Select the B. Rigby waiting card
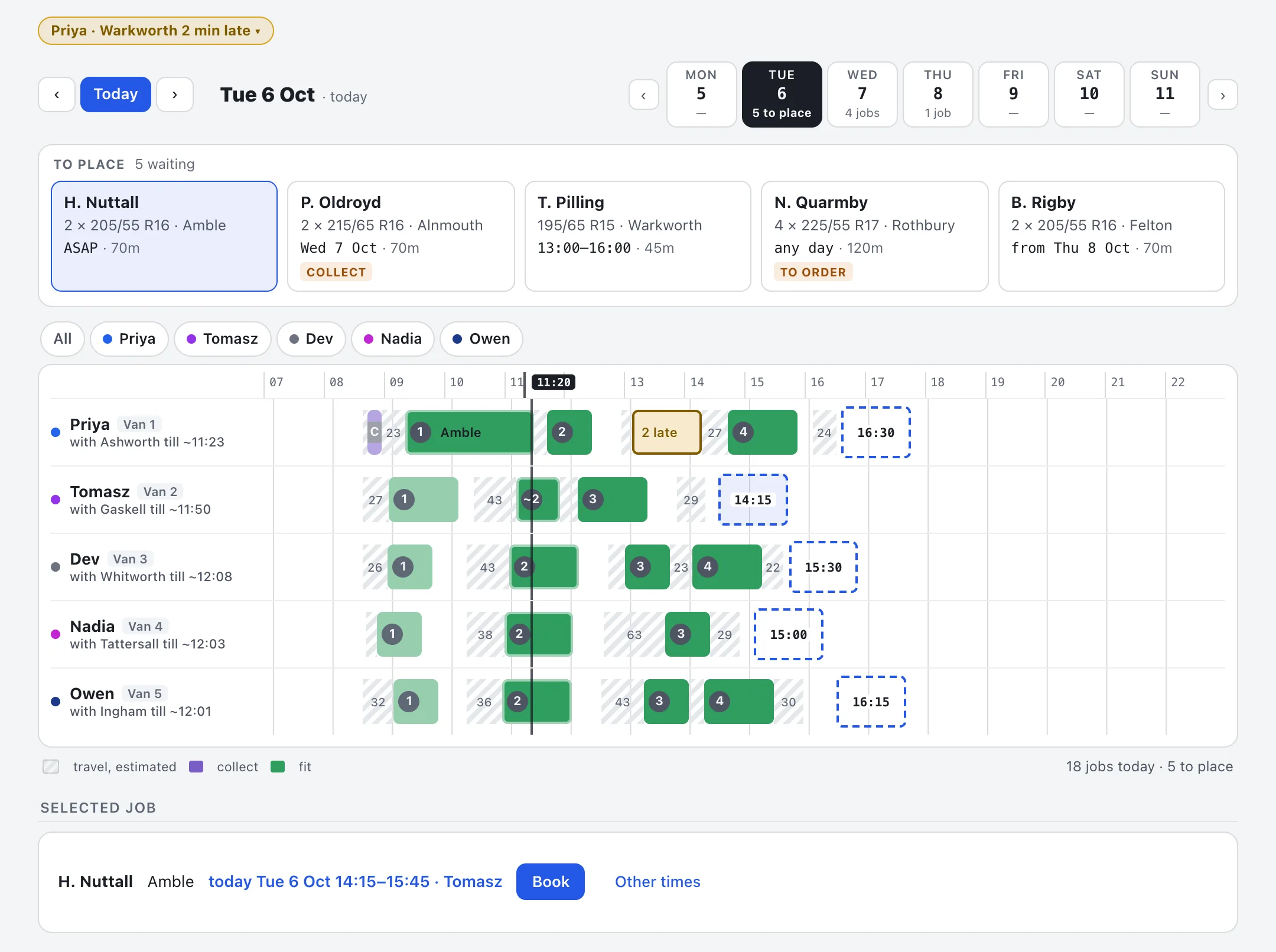Image resolution: width=1276 pixels, height=952 pixels. (x=1112, y=236)
